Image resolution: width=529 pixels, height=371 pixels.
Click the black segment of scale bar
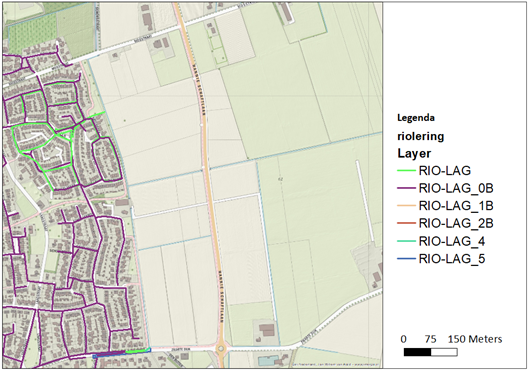pyautogui.click(x=417, y=352)
